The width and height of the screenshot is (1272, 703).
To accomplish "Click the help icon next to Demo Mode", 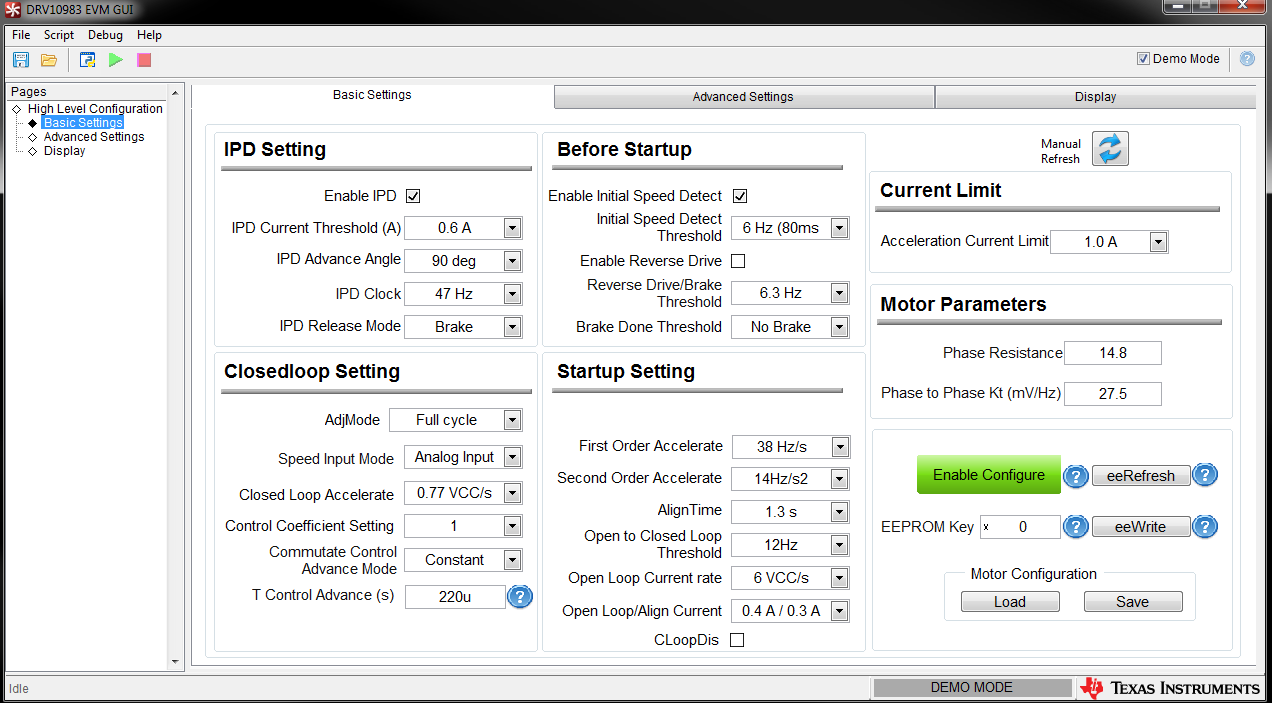I will tap(1247, 59).
